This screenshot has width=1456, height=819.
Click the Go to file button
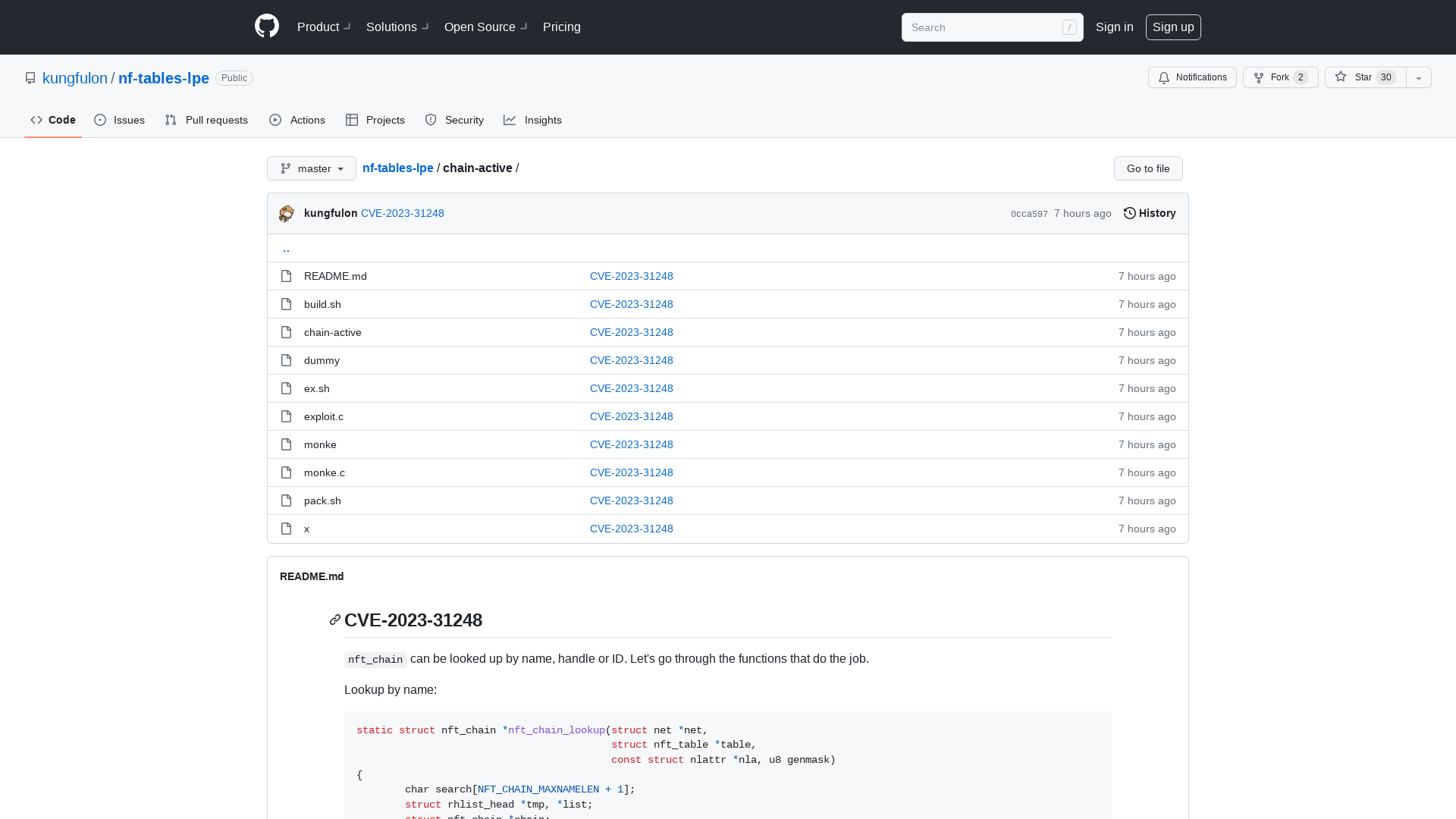[x=1148, y=168]
